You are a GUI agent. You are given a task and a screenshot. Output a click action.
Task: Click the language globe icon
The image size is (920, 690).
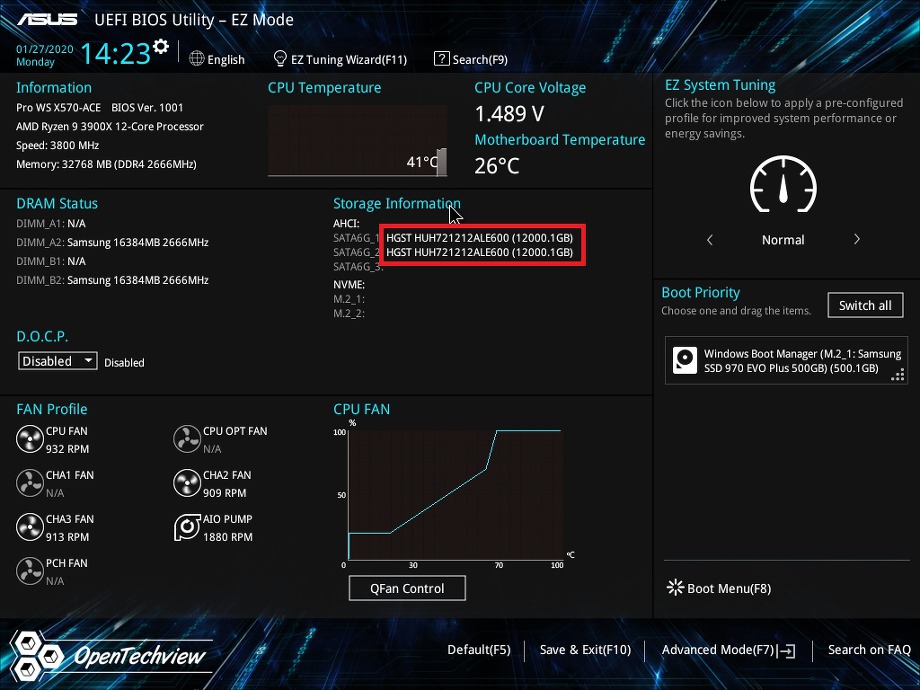click(x=197, y=59)
